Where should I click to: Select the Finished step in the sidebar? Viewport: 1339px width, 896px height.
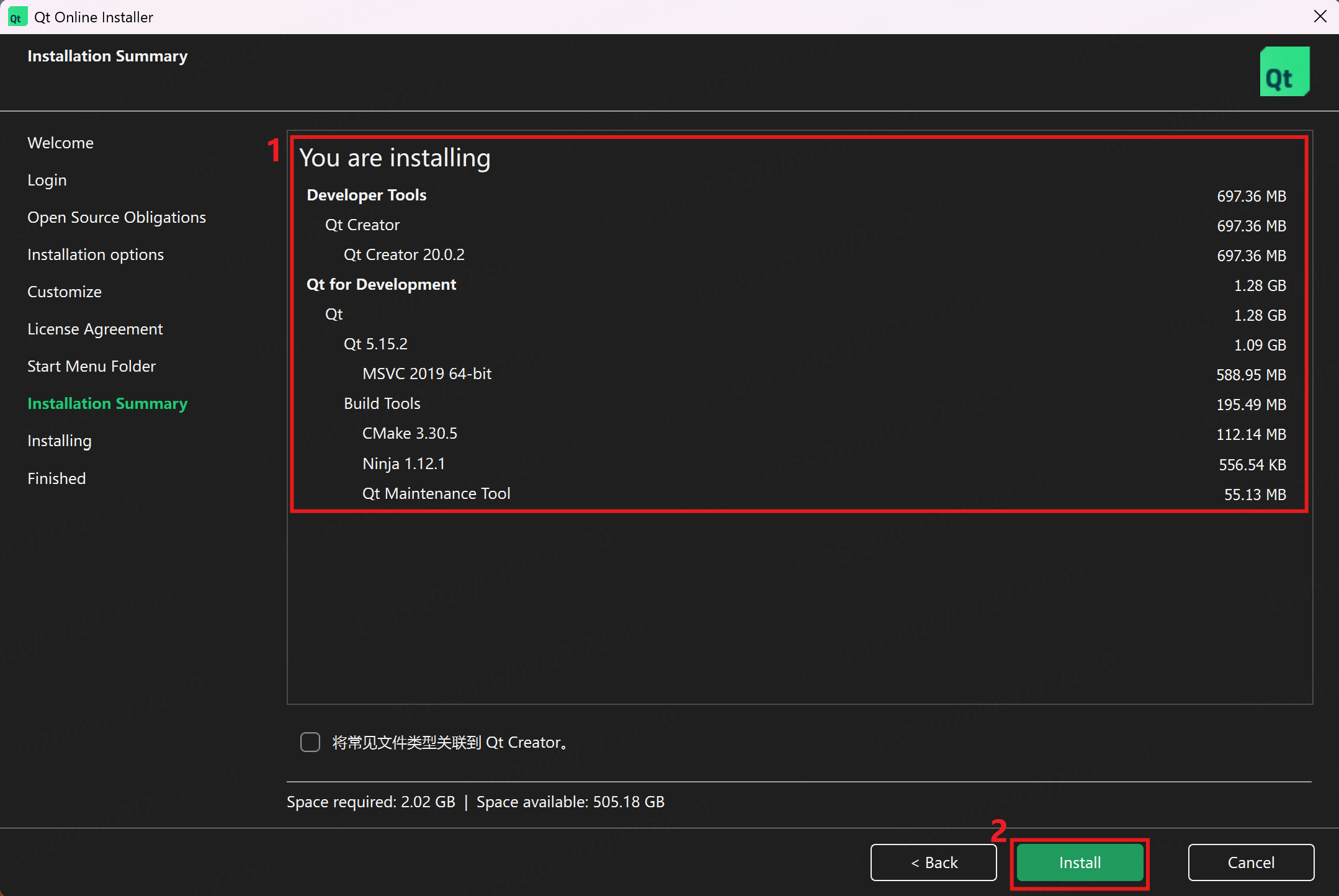click(56, 478)
